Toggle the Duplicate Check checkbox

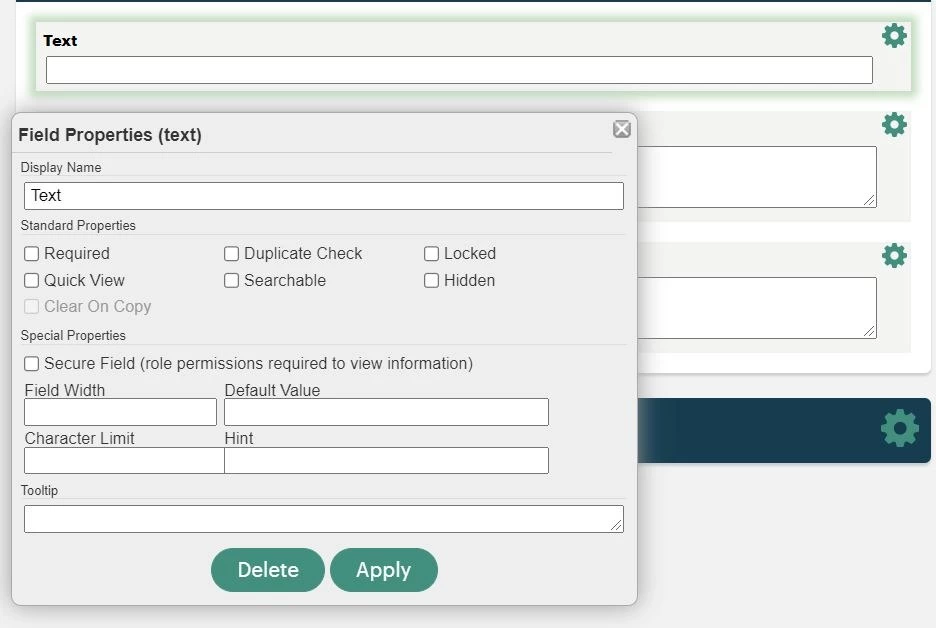[x=232, y=254]
